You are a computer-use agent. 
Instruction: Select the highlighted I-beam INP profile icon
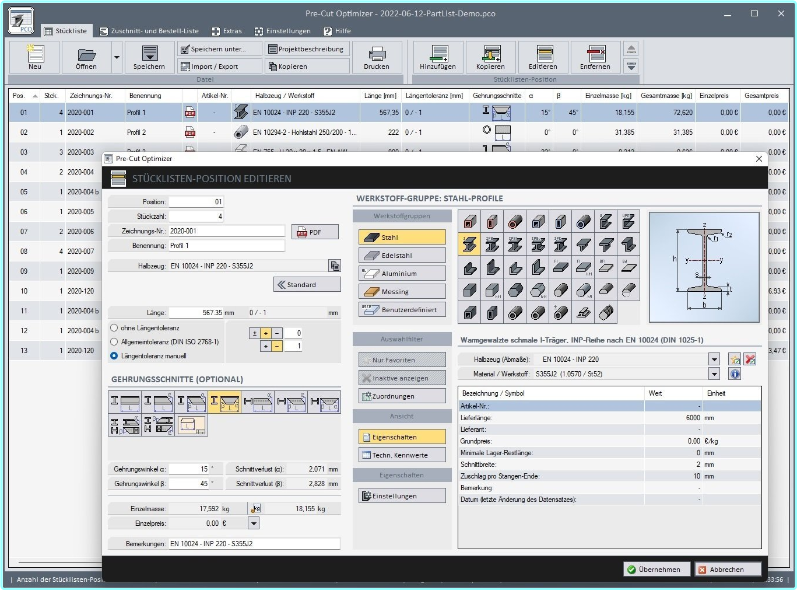click(x=469, y=244)
